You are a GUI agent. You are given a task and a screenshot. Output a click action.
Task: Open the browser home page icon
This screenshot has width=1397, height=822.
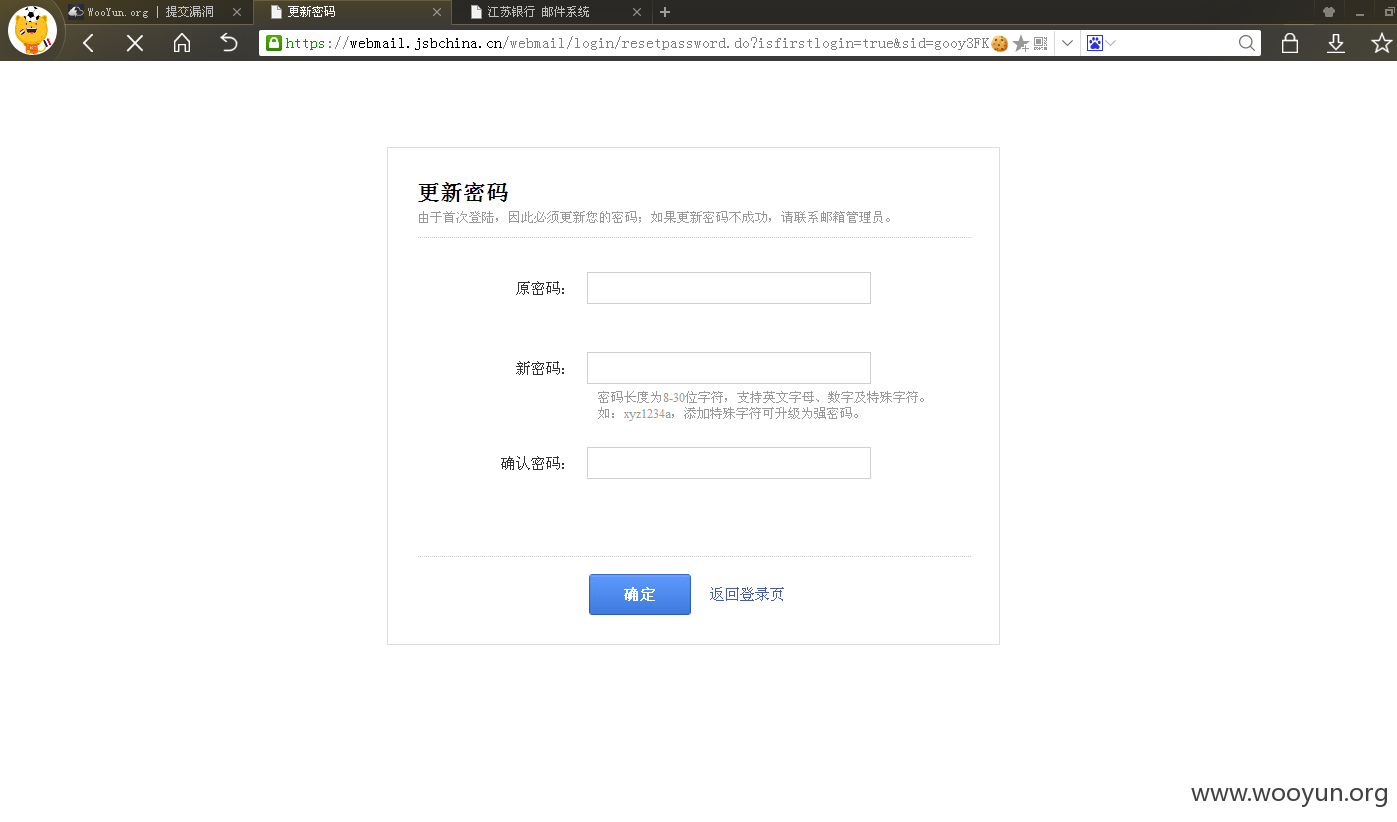click(182, 43)
